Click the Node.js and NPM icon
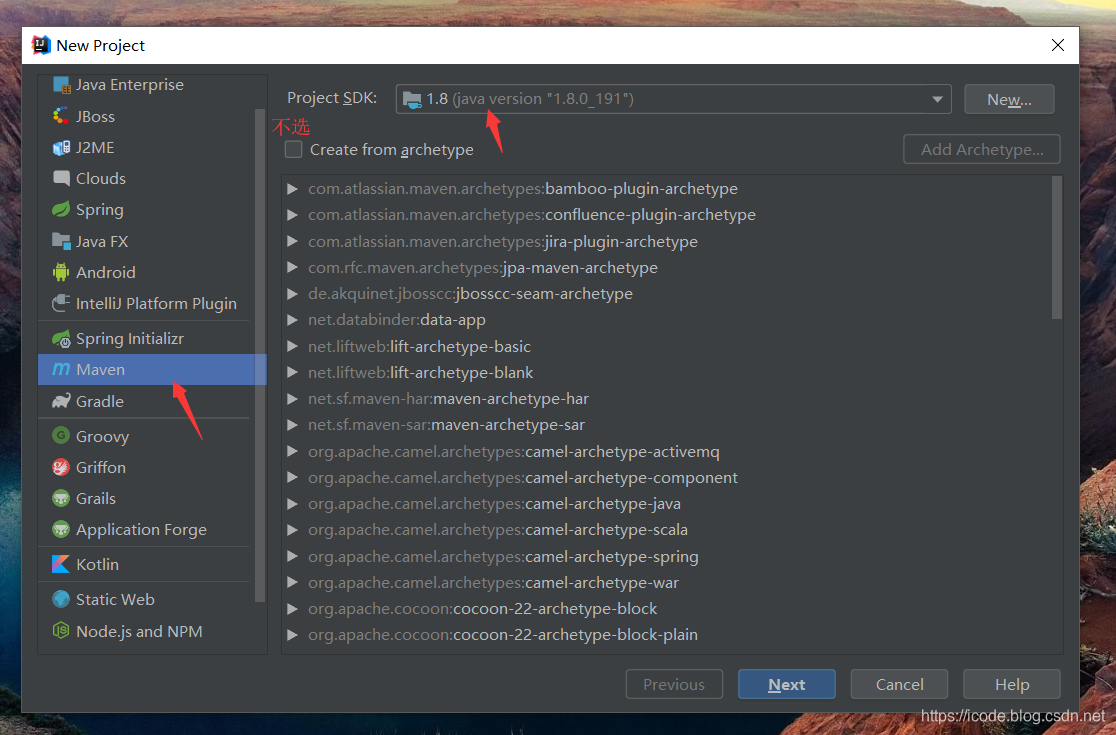Viewport: 1116px width, 735px height. (x=61, y=631)
